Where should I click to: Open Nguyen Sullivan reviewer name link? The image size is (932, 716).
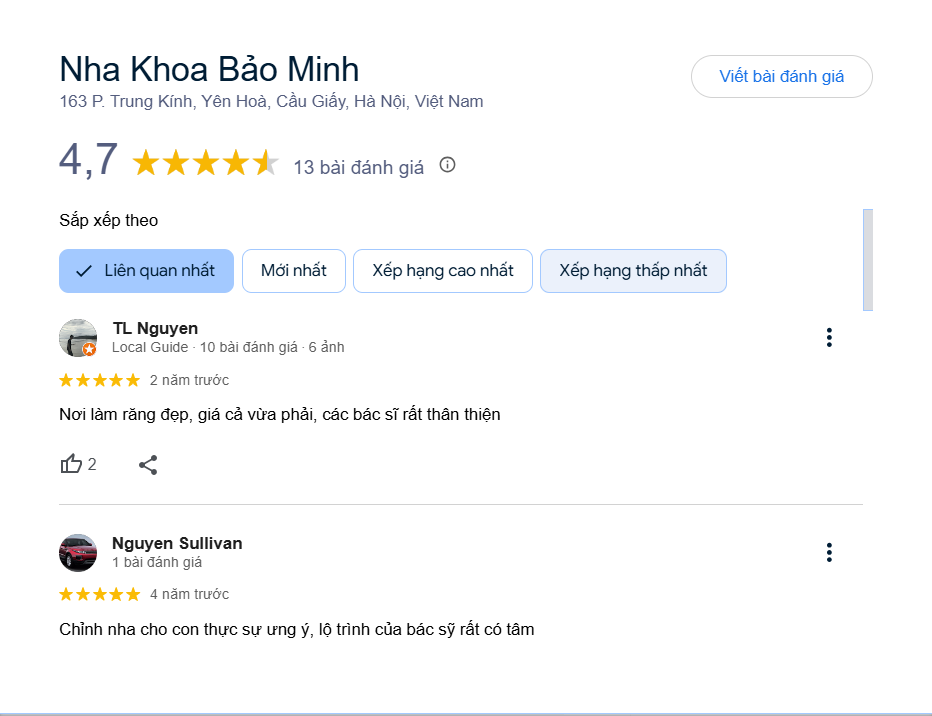click(177, 543)
